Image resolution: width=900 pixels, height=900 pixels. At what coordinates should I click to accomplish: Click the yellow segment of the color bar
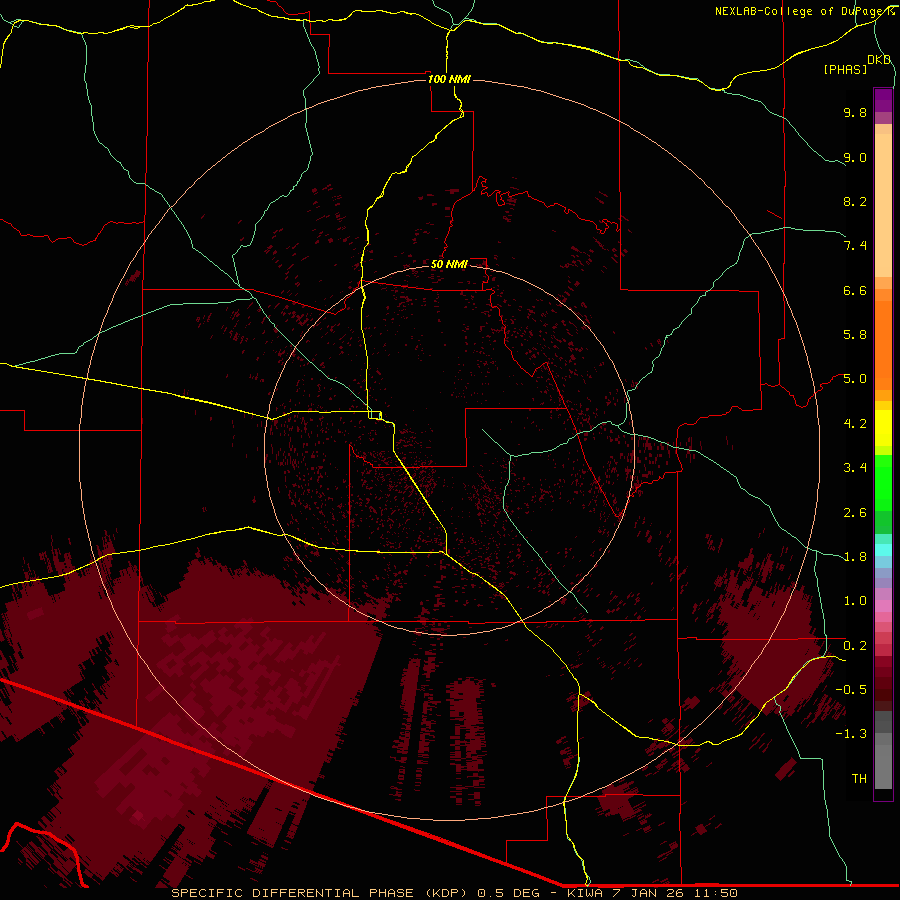[883, 428]
